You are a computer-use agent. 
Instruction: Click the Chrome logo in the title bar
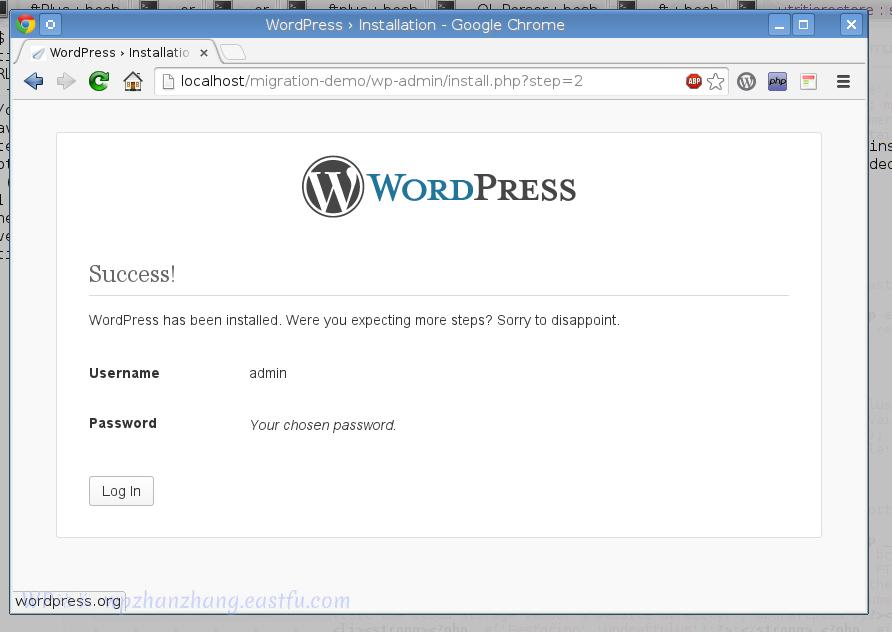click(x=26, y=24)
